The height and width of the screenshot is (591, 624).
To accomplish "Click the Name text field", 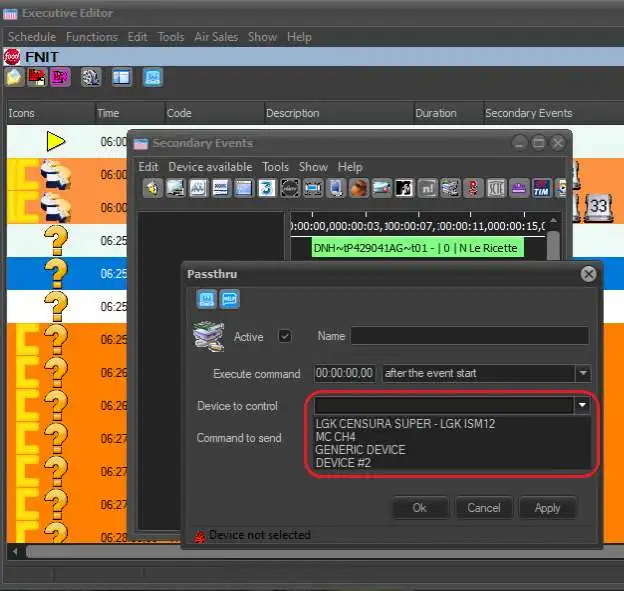I will tap(469, 337).
